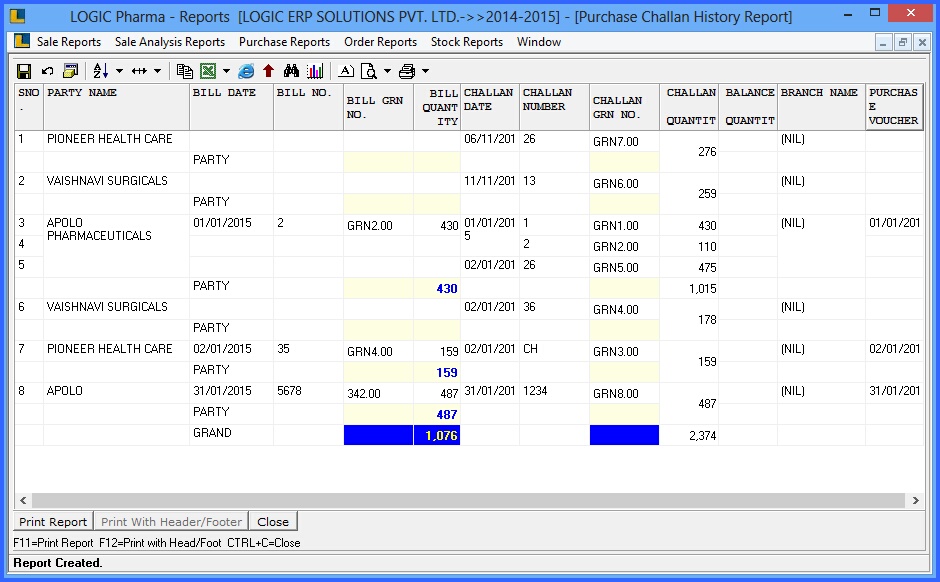Click the horizontal scrollbar thumb
This screenshot has width=940, height=582.
click(468, 500)
